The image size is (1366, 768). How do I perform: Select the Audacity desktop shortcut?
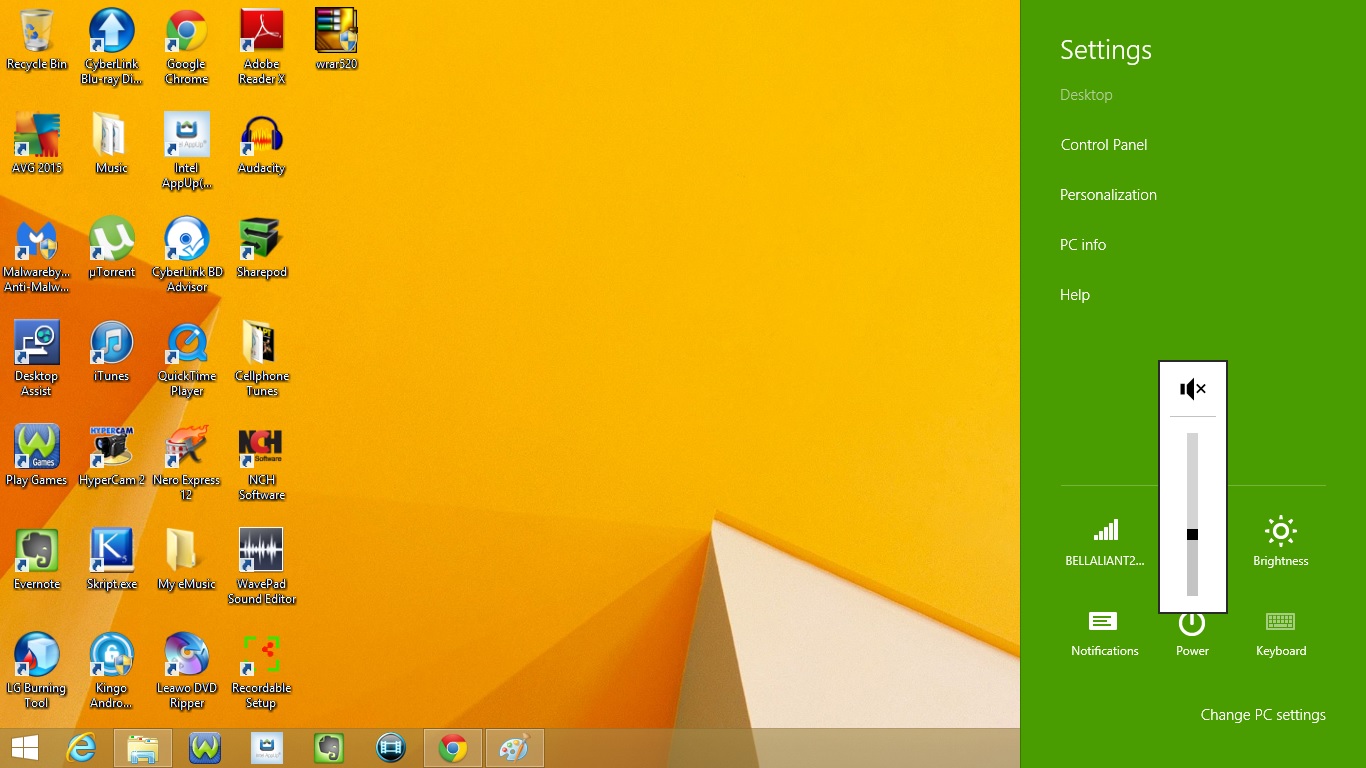[262, 144]
